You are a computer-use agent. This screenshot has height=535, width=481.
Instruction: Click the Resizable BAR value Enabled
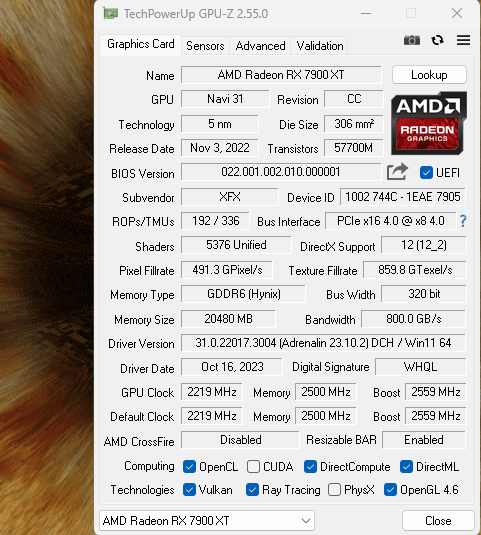click(424, 440)
